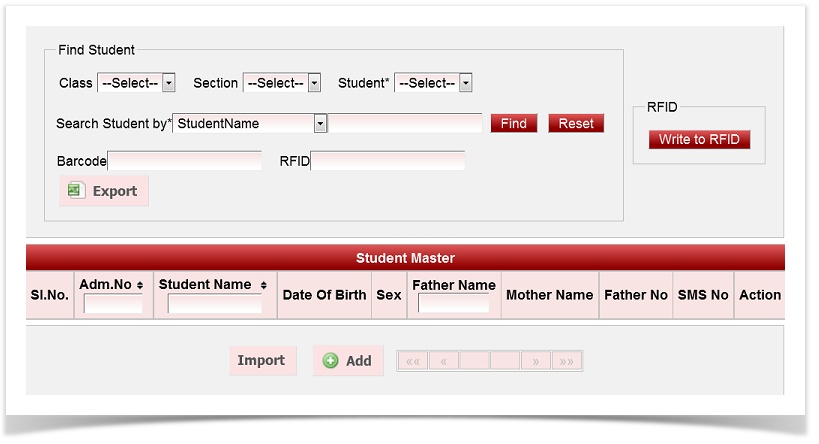Screen dimensions: 819x444
Task: Click Write to RFID button
Action: pyautogui.click(x=699, y=139)
